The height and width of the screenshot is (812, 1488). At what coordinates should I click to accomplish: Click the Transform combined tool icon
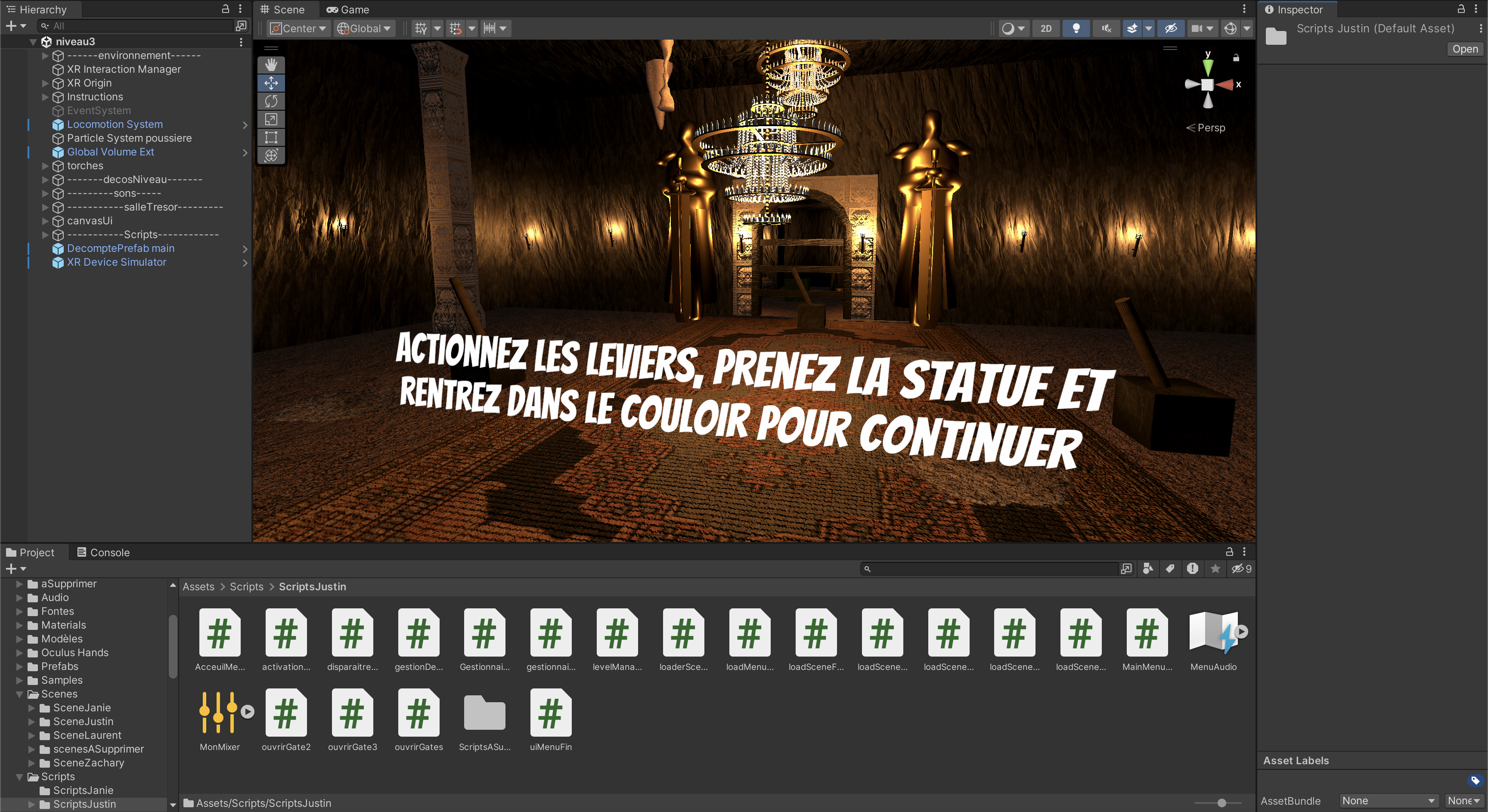point(271,155)
